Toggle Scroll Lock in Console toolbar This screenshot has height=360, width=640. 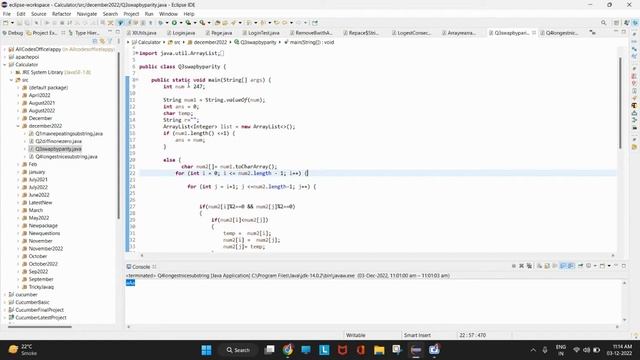547,266
